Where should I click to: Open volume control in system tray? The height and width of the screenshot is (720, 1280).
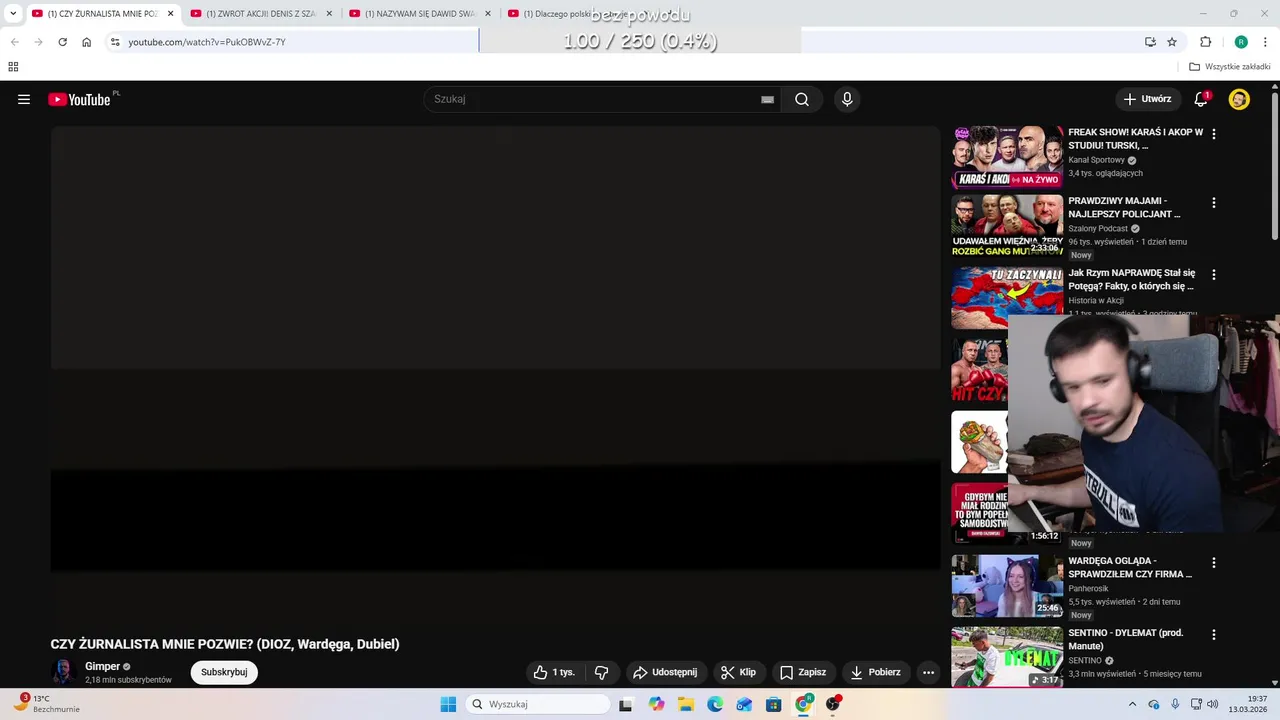coord(1212,704)
